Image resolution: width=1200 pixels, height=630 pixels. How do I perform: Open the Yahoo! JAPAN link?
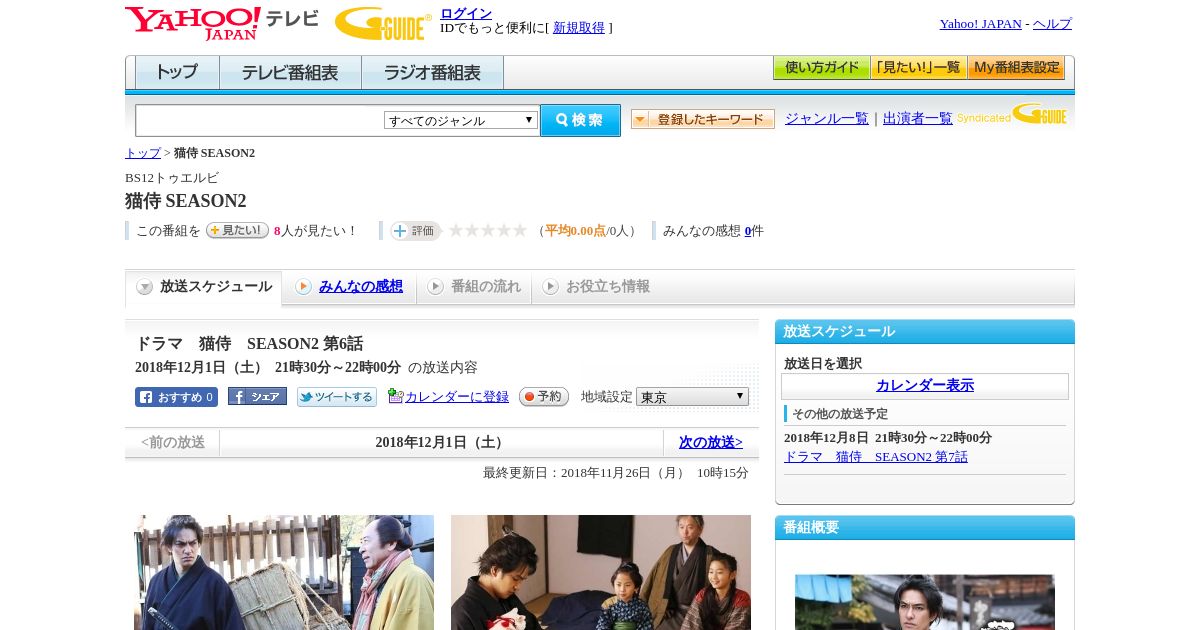tap(980, 24)
